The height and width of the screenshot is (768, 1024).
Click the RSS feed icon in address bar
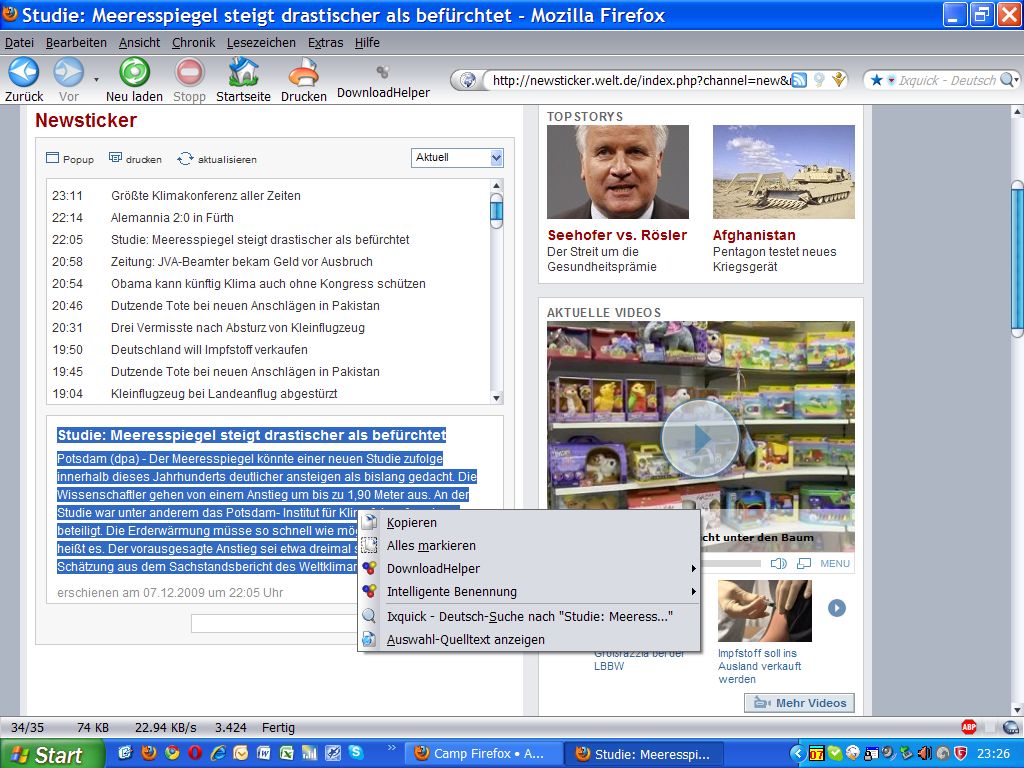click(799, 80)
